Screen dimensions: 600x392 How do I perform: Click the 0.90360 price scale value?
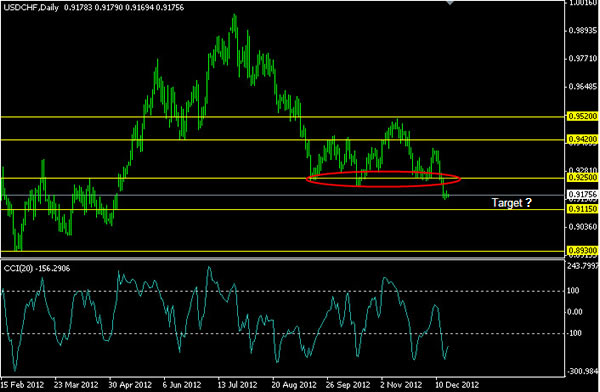tap(583, 227)
